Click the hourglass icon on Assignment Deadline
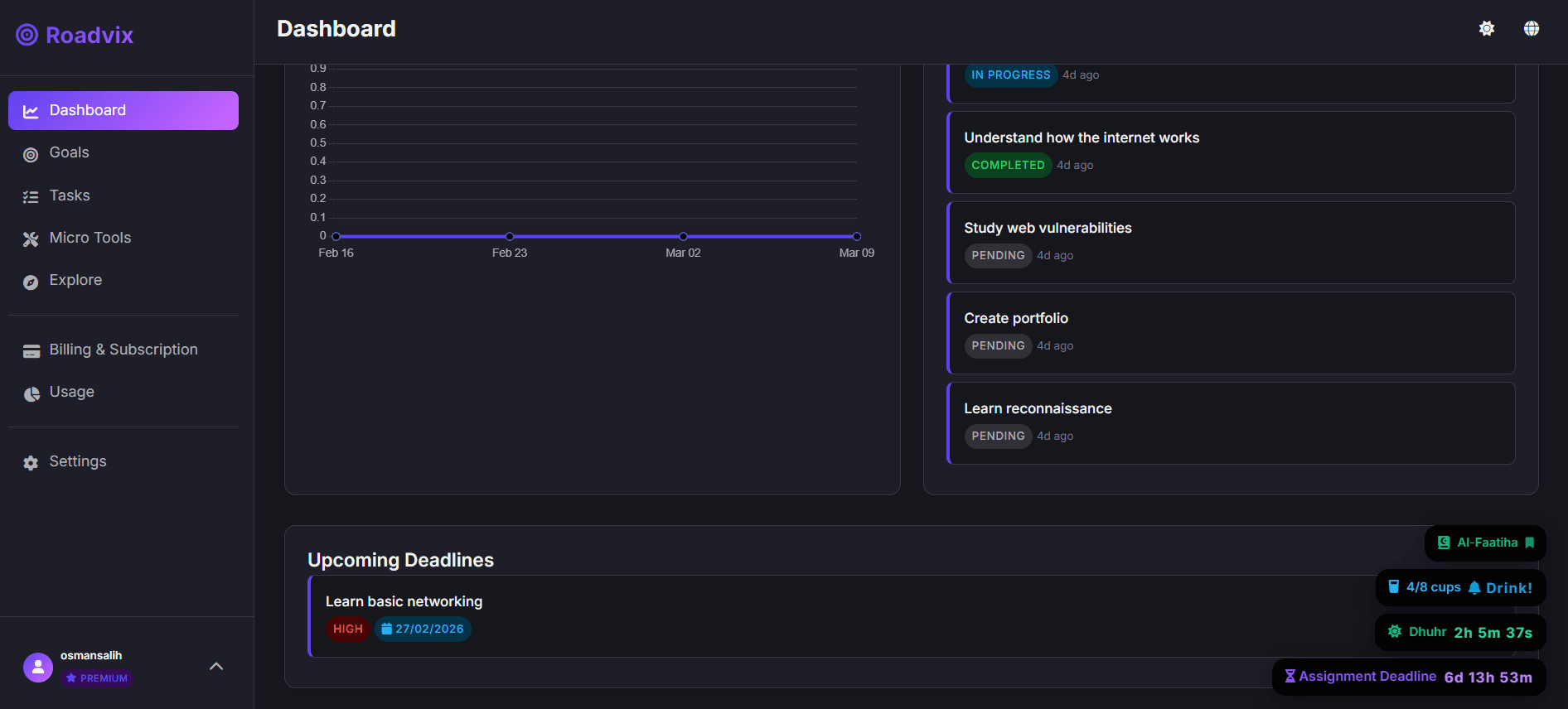The height and width of the screenshot is (709, 1568). [1290, 676]
